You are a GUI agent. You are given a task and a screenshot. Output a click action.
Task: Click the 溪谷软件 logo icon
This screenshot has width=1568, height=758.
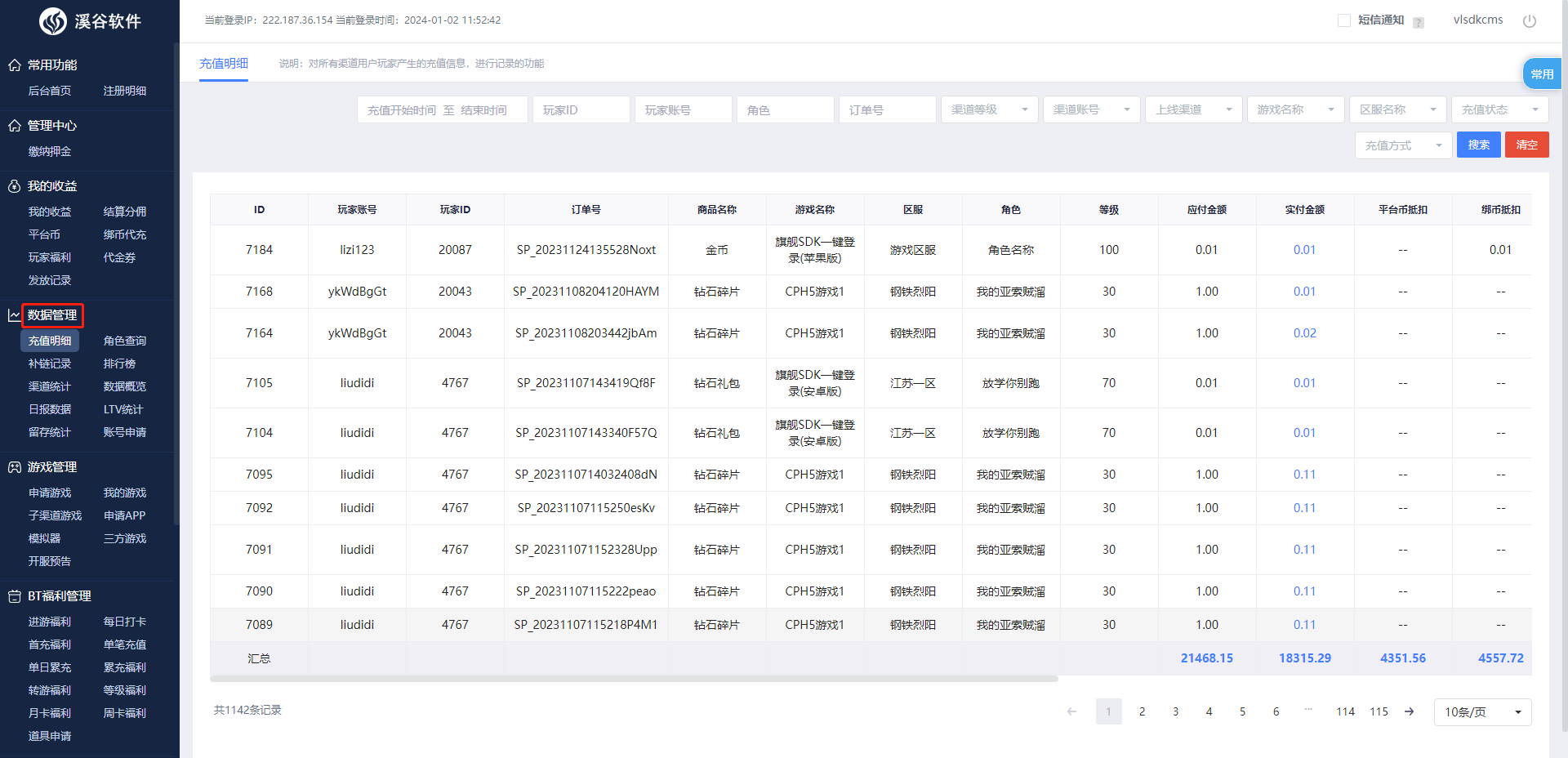pyautogui.click(x=53, y=21)
